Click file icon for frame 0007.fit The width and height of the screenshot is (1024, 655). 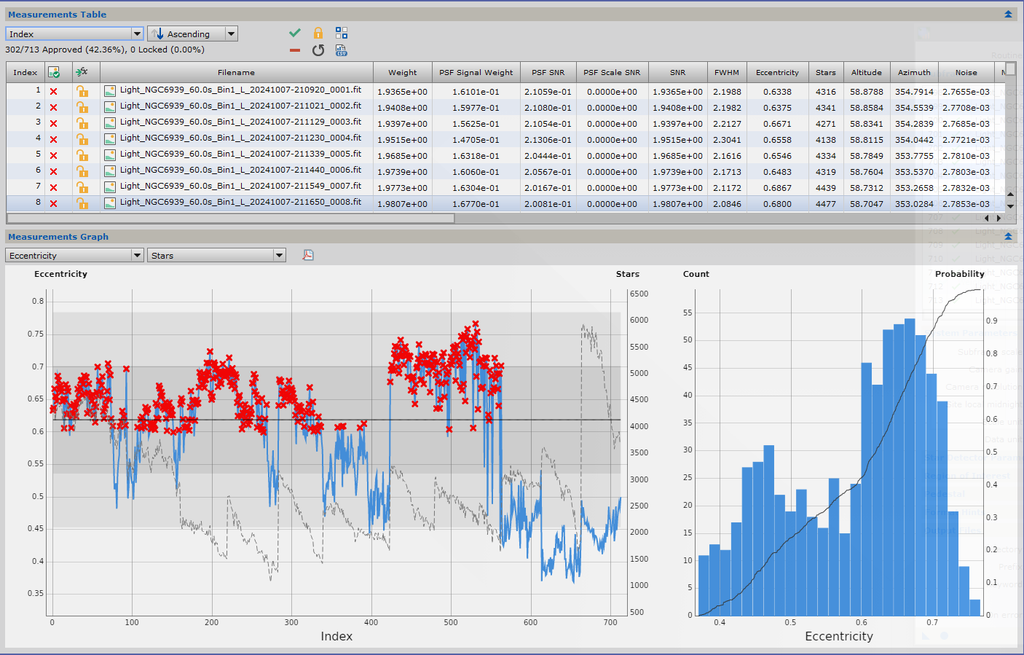point(110,187)
